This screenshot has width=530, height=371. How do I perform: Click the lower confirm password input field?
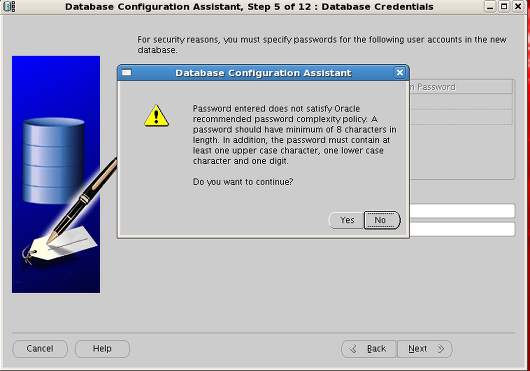pyautogui.click(x=462, y=229)
